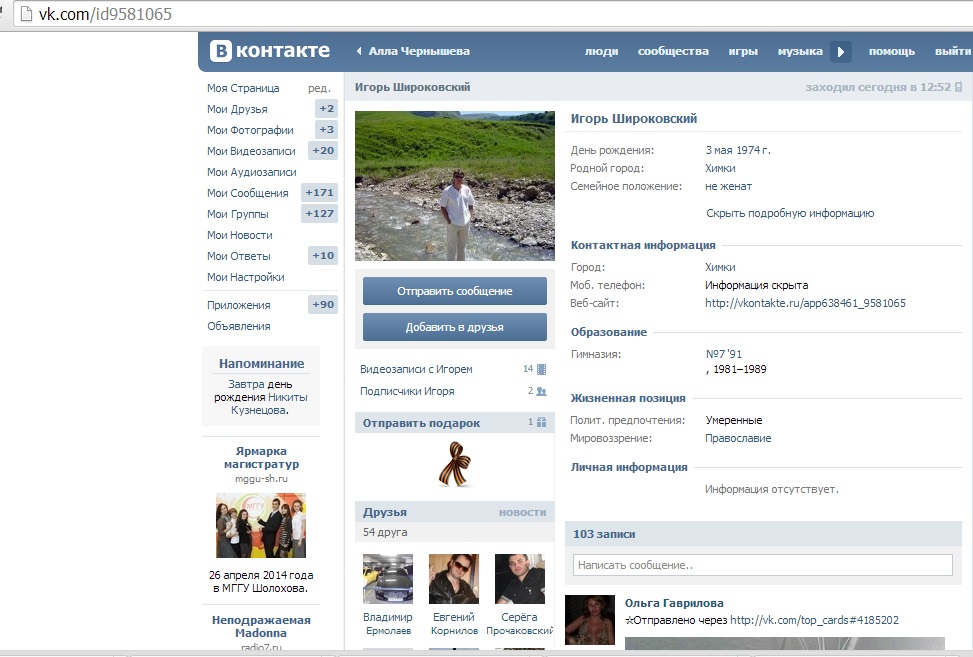Open Мои Ответы

coord(239,257)
